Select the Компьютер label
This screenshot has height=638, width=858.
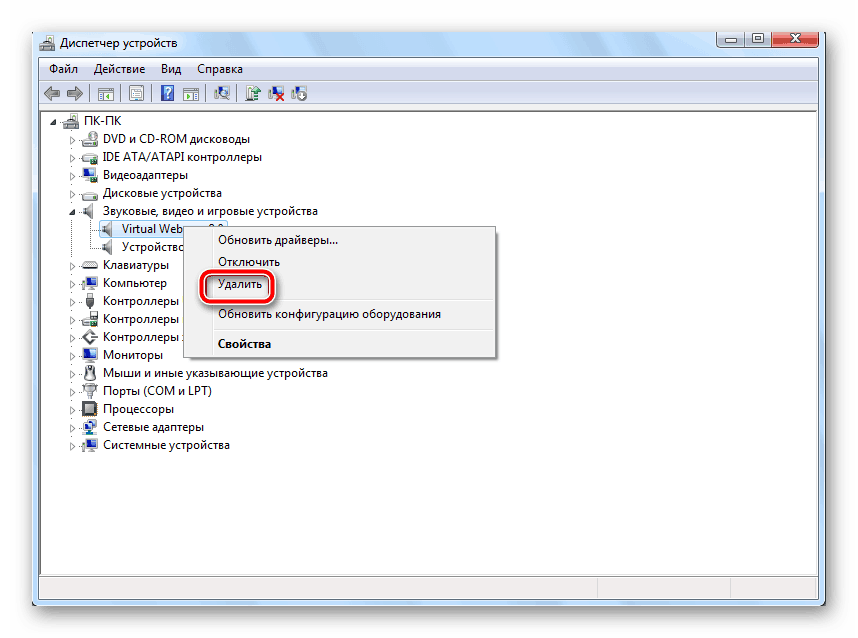[135, 283]
